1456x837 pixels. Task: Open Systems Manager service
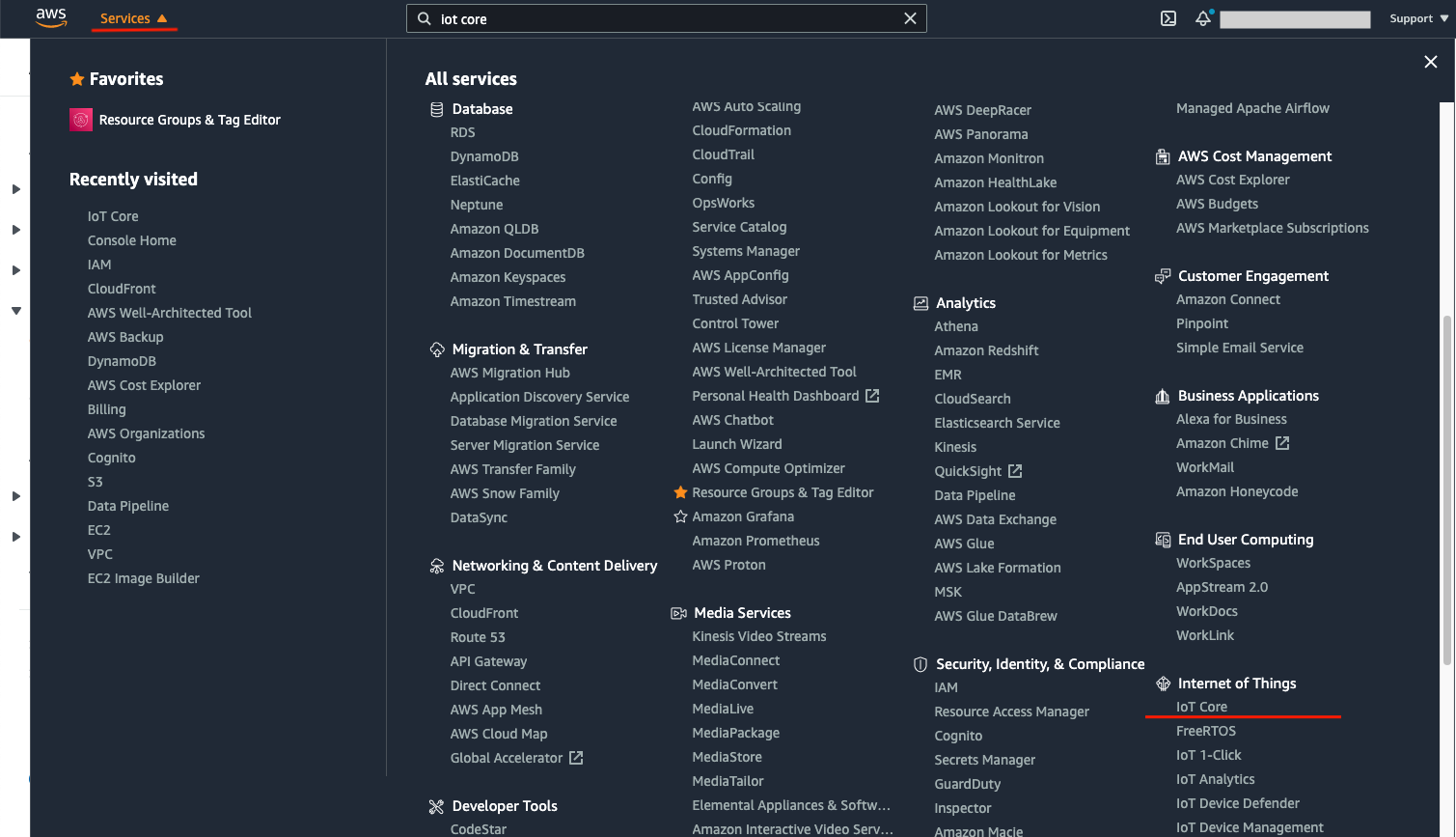point(746,251)
